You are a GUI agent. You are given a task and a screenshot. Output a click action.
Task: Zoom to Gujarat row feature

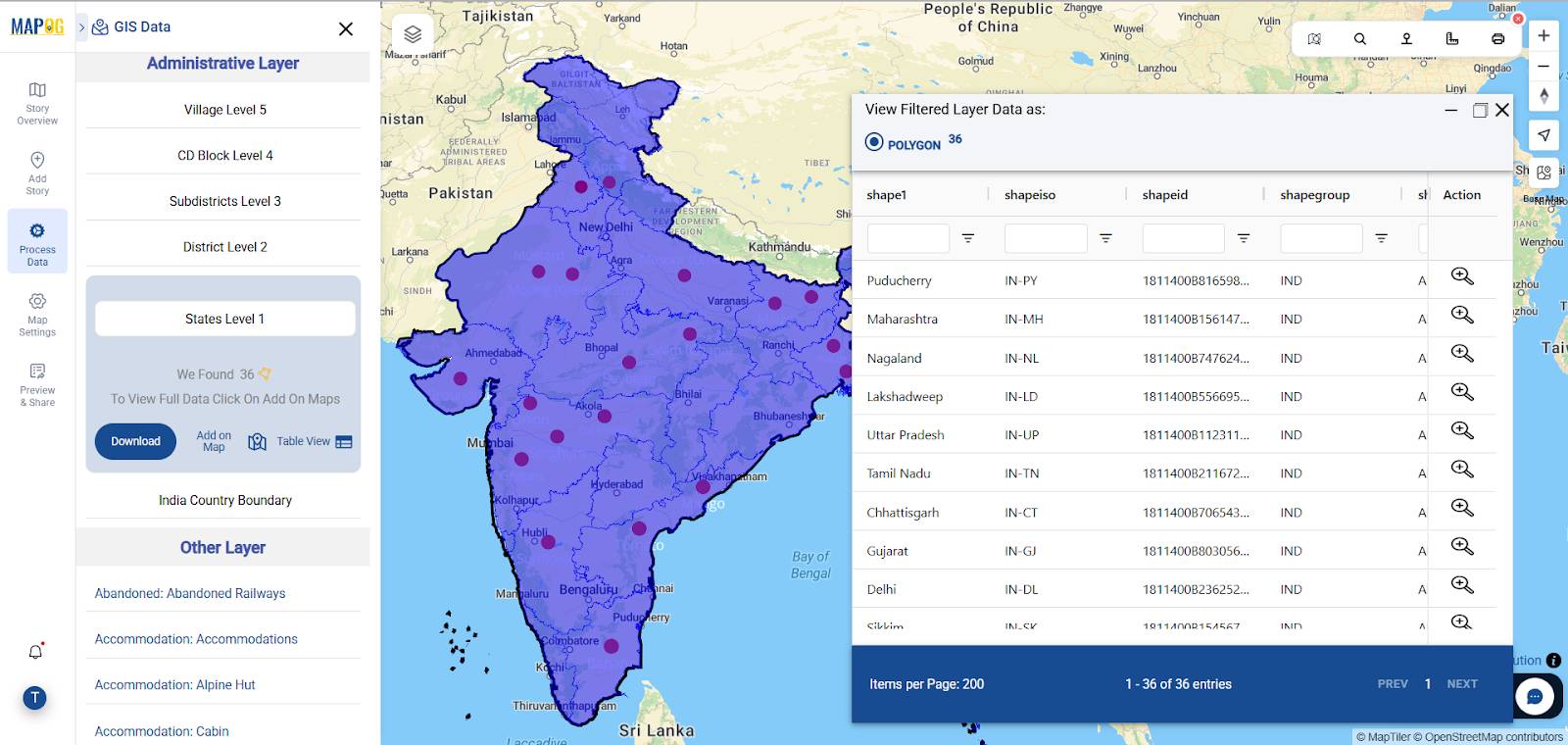click(1462, 546)
